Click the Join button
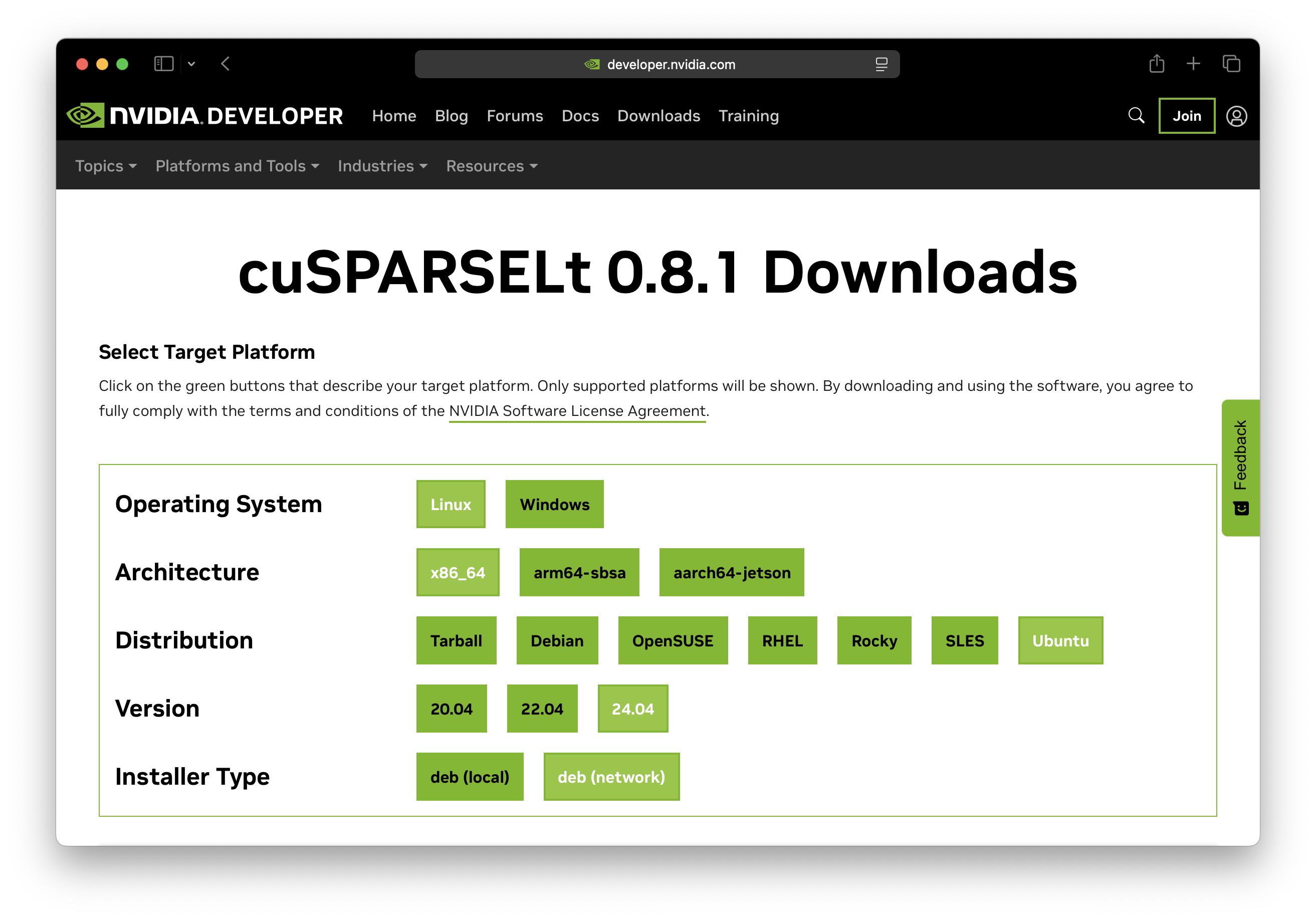This screenshot has height=920, width=1316. [1186, 116]
